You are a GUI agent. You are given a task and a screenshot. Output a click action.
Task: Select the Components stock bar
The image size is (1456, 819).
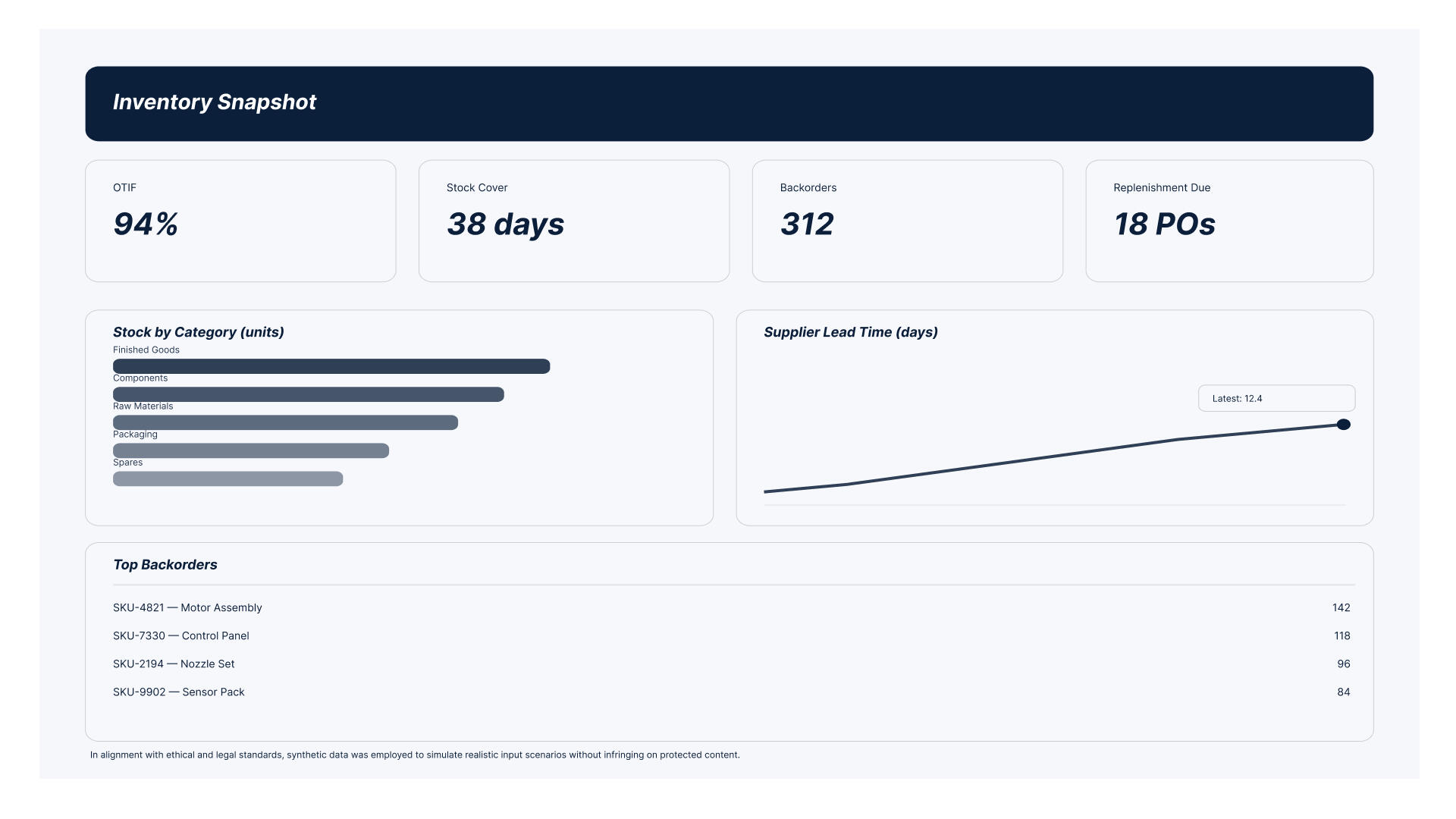(x=308, y=395)
